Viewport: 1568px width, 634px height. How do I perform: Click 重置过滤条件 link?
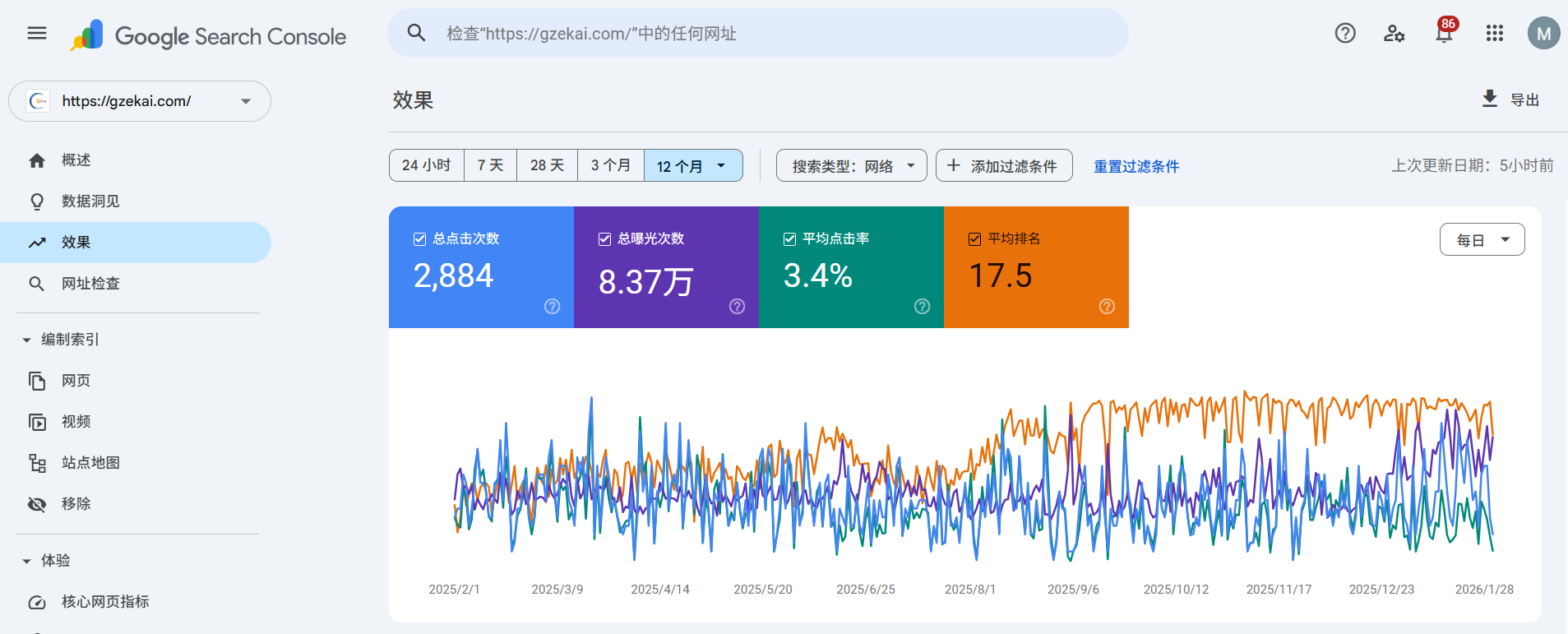[x=1136, y=166]
